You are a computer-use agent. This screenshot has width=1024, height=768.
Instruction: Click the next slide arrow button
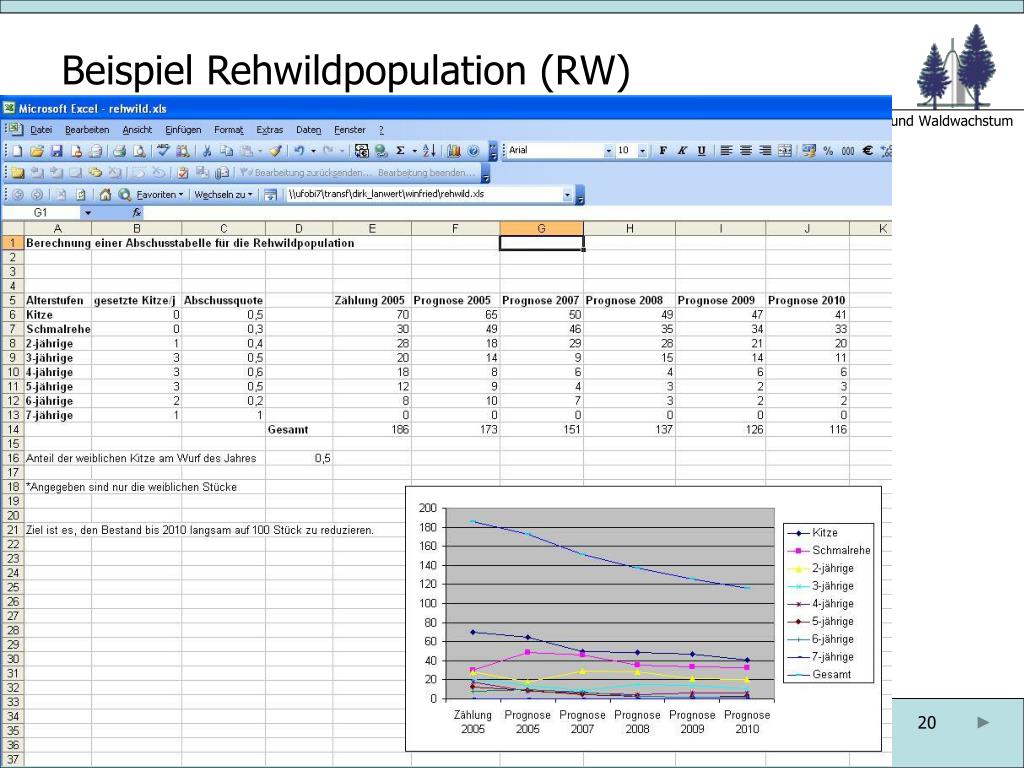(x=983, y=722)
